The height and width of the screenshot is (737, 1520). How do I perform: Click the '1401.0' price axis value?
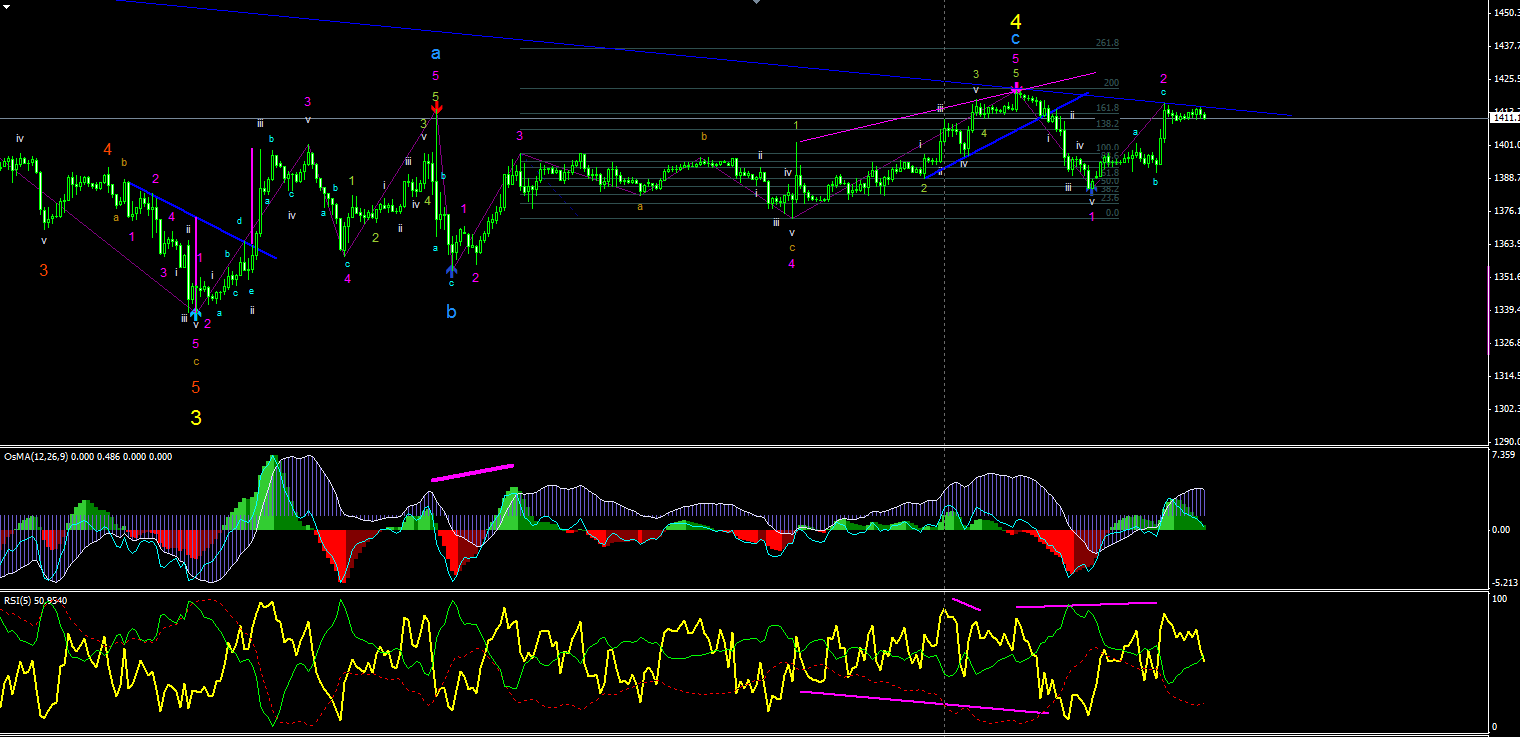pyautogui.click(x=1506, y=145)
